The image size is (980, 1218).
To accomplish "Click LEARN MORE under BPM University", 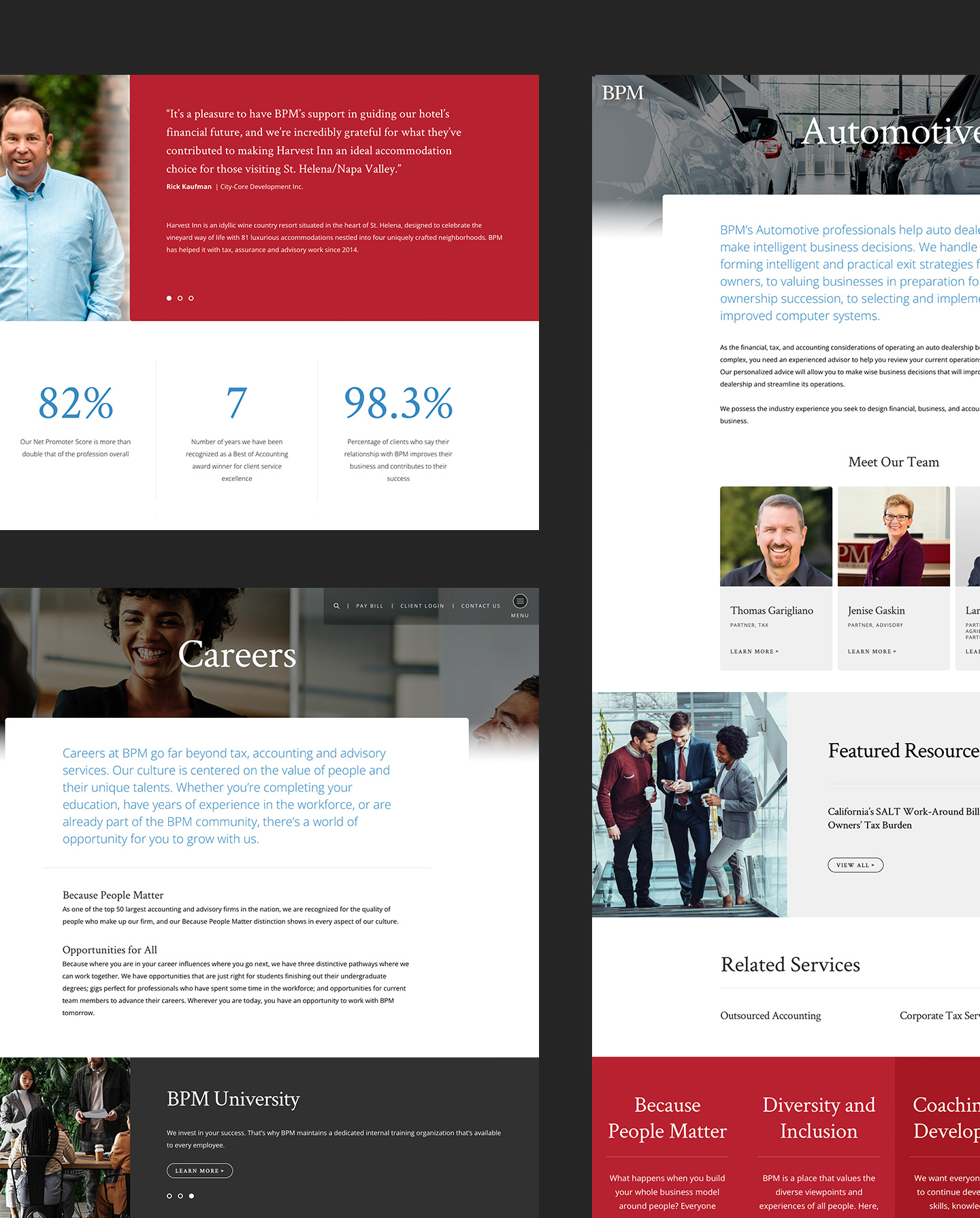I will (199, 1170).
